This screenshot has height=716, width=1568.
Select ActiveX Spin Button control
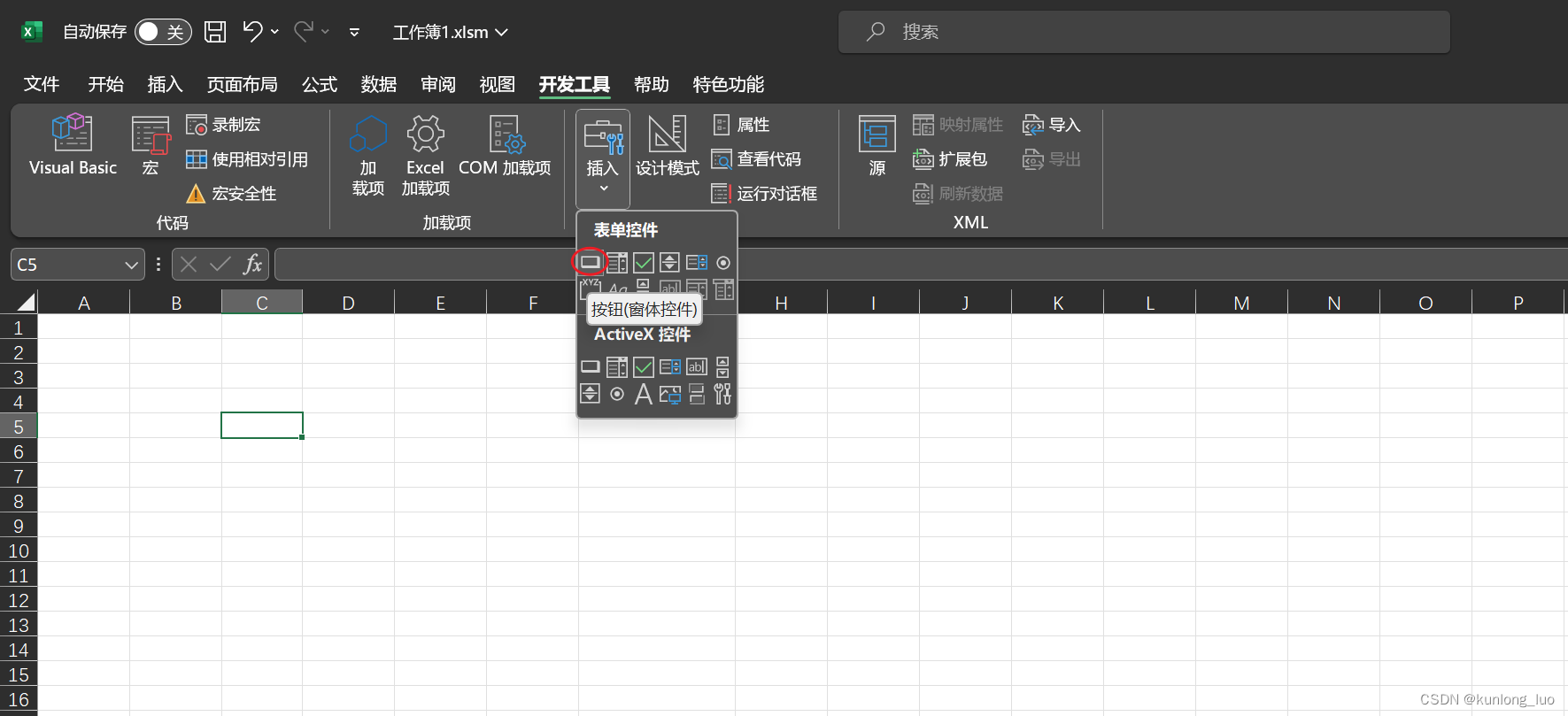coord(591,394)
